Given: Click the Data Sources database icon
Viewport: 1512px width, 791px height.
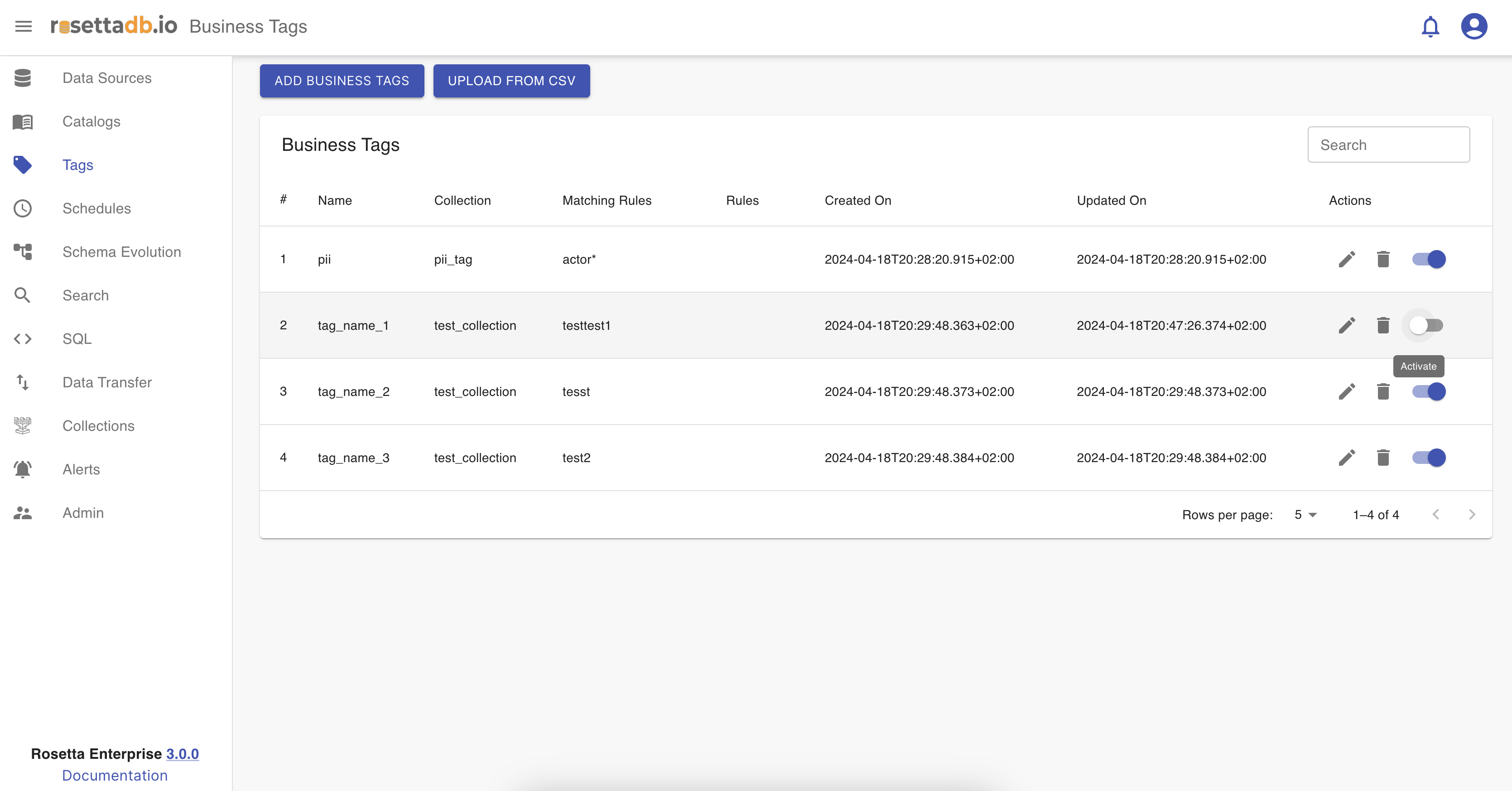Looking at the screenshot, I should point(23,78).
